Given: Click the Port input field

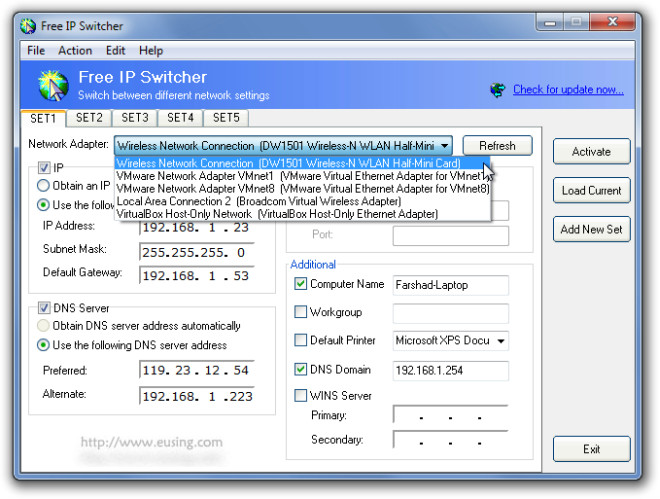Looking at the screenshot, I should [451, 236].
